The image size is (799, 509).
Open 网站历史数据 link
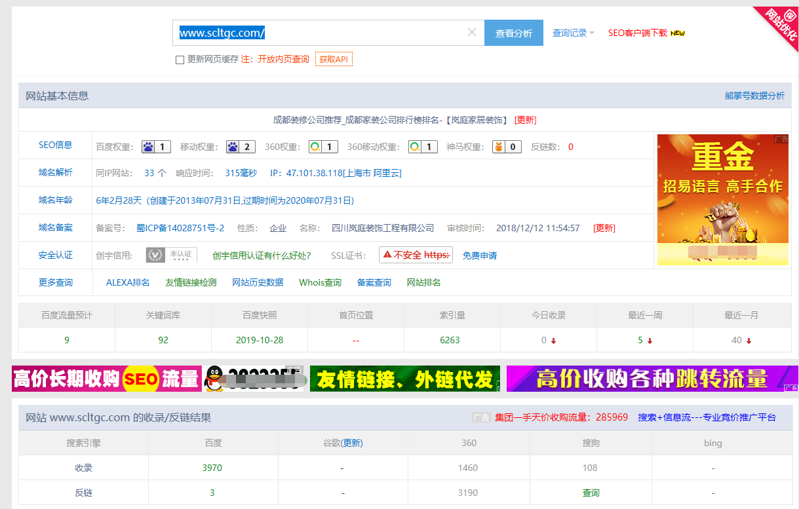(x=257, y=283)
